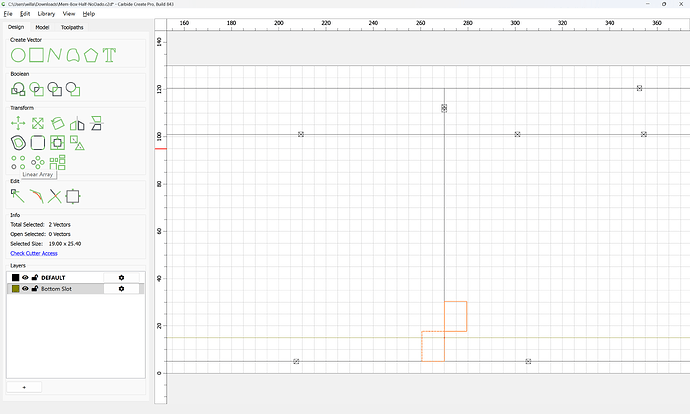Open the View menu
The width and height of the screenshot is (690, 414).
point(69,14)
